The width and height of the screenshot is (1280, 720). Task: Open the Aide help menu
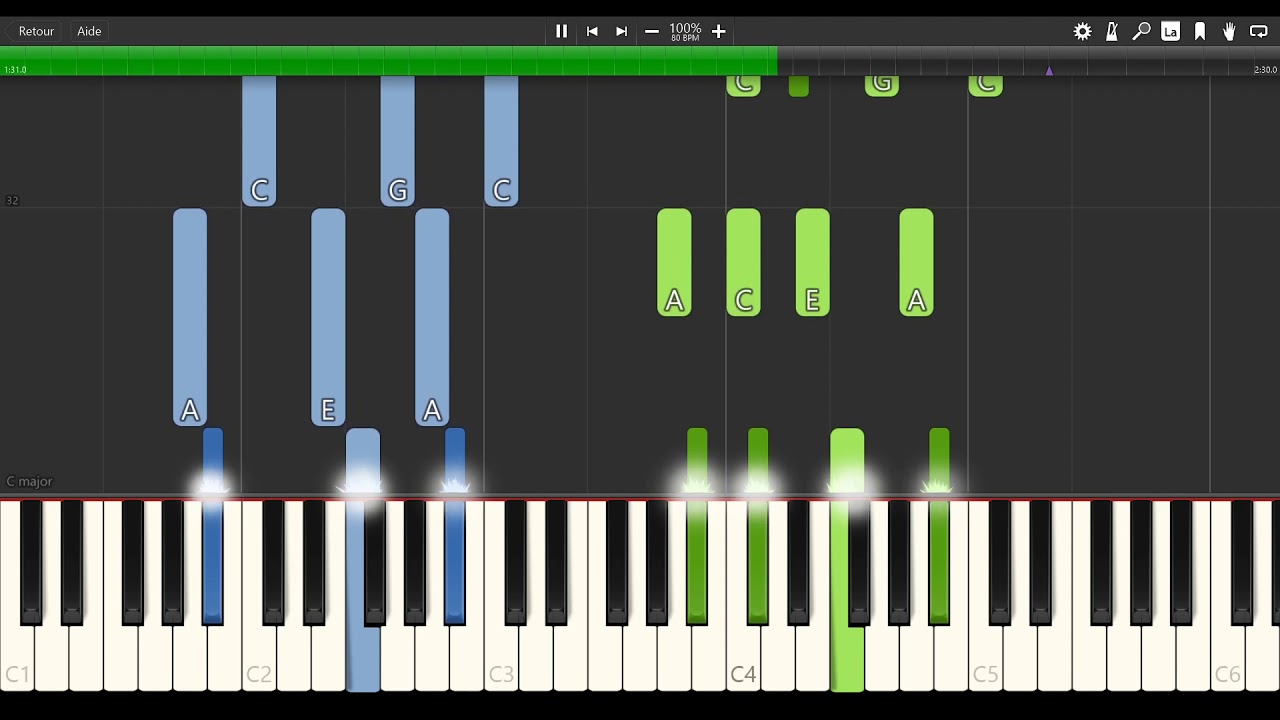(89, 31)
